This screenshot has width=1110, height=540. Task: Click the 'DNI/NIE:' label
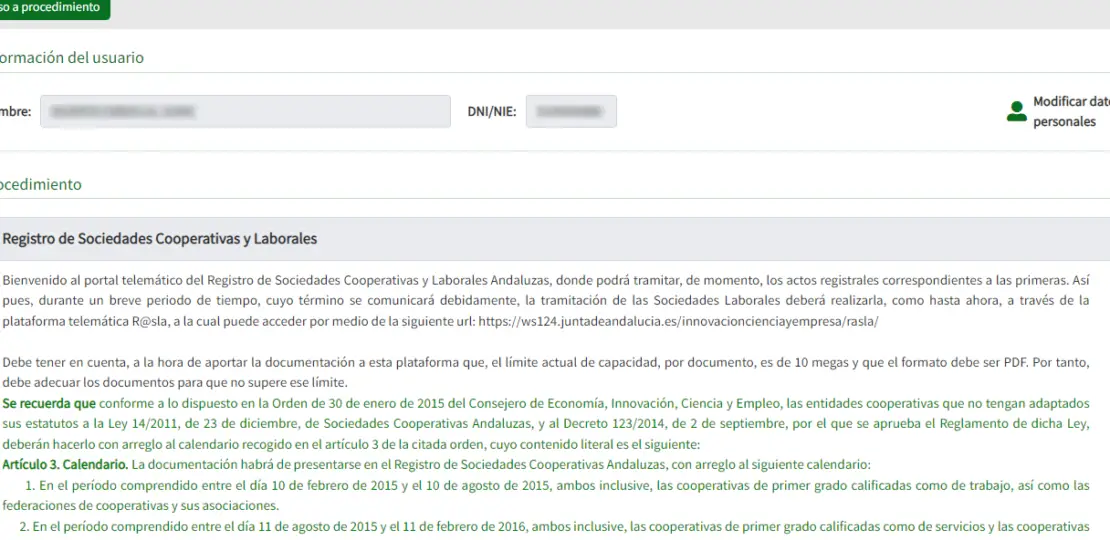click(491, 111)
